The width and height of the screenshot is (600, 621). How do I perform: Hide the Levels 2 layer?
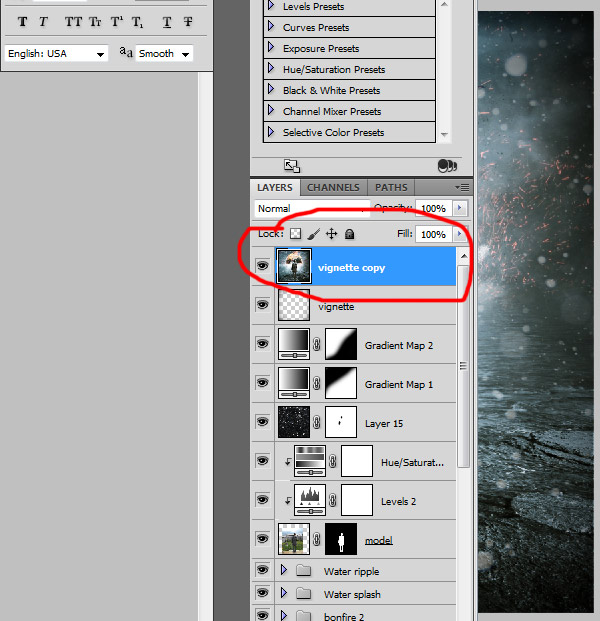(x=262, y=499)
